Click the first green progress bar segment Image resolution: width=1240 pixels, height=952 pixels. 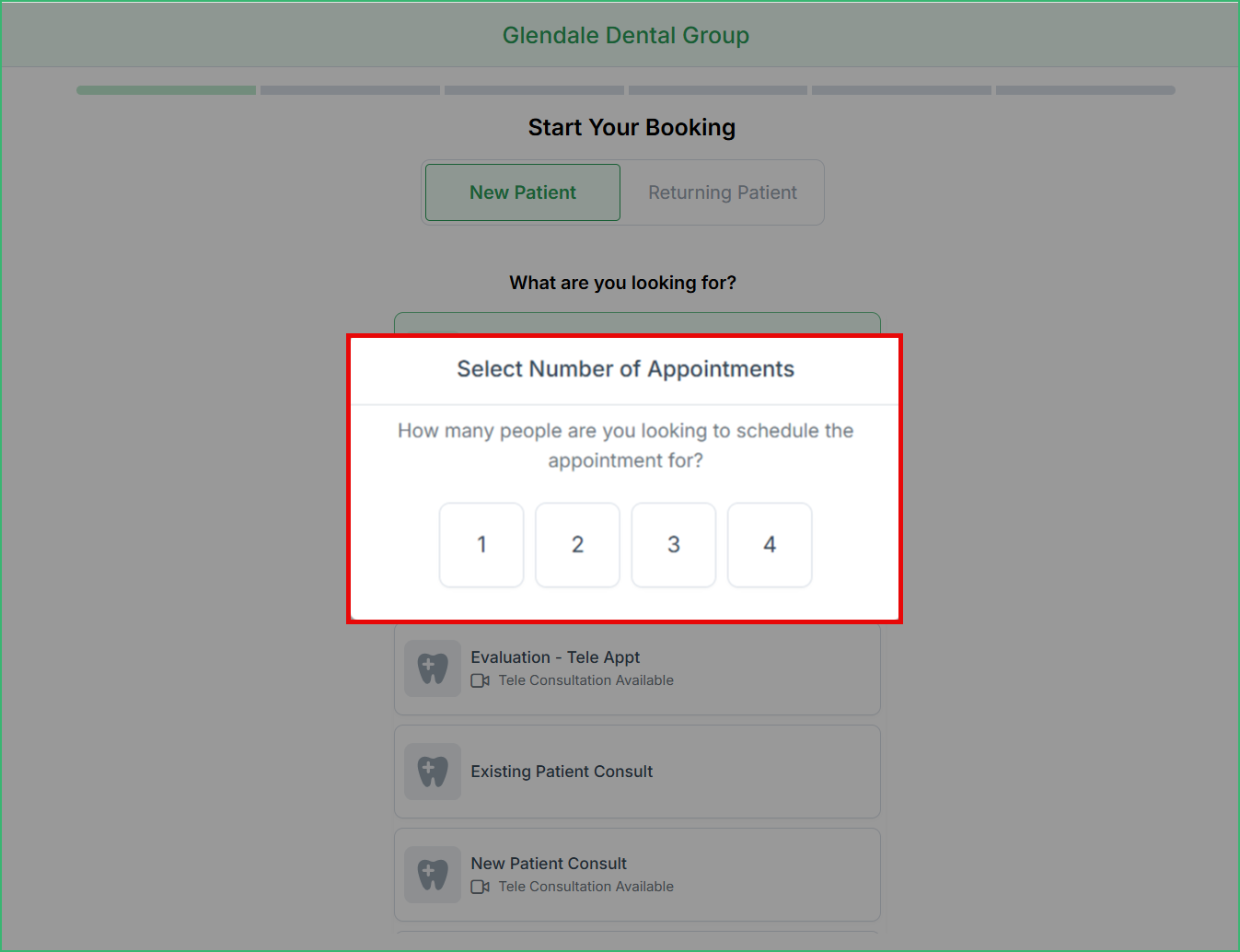(x=165, y=89)
